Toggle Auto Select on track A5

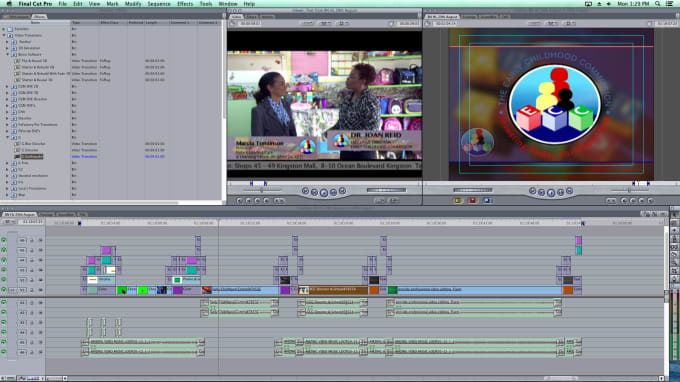pyautogui.click(x=41, y=342)
